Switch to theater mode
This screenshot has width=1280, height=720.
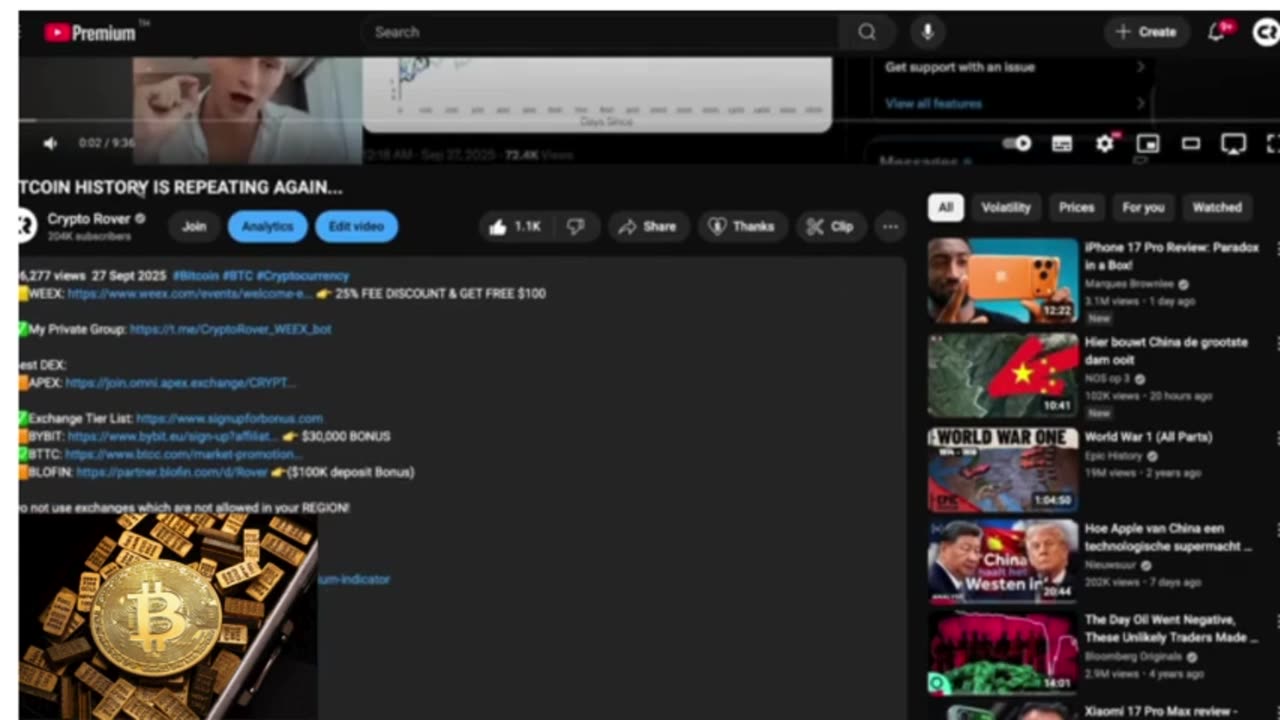1191,144
